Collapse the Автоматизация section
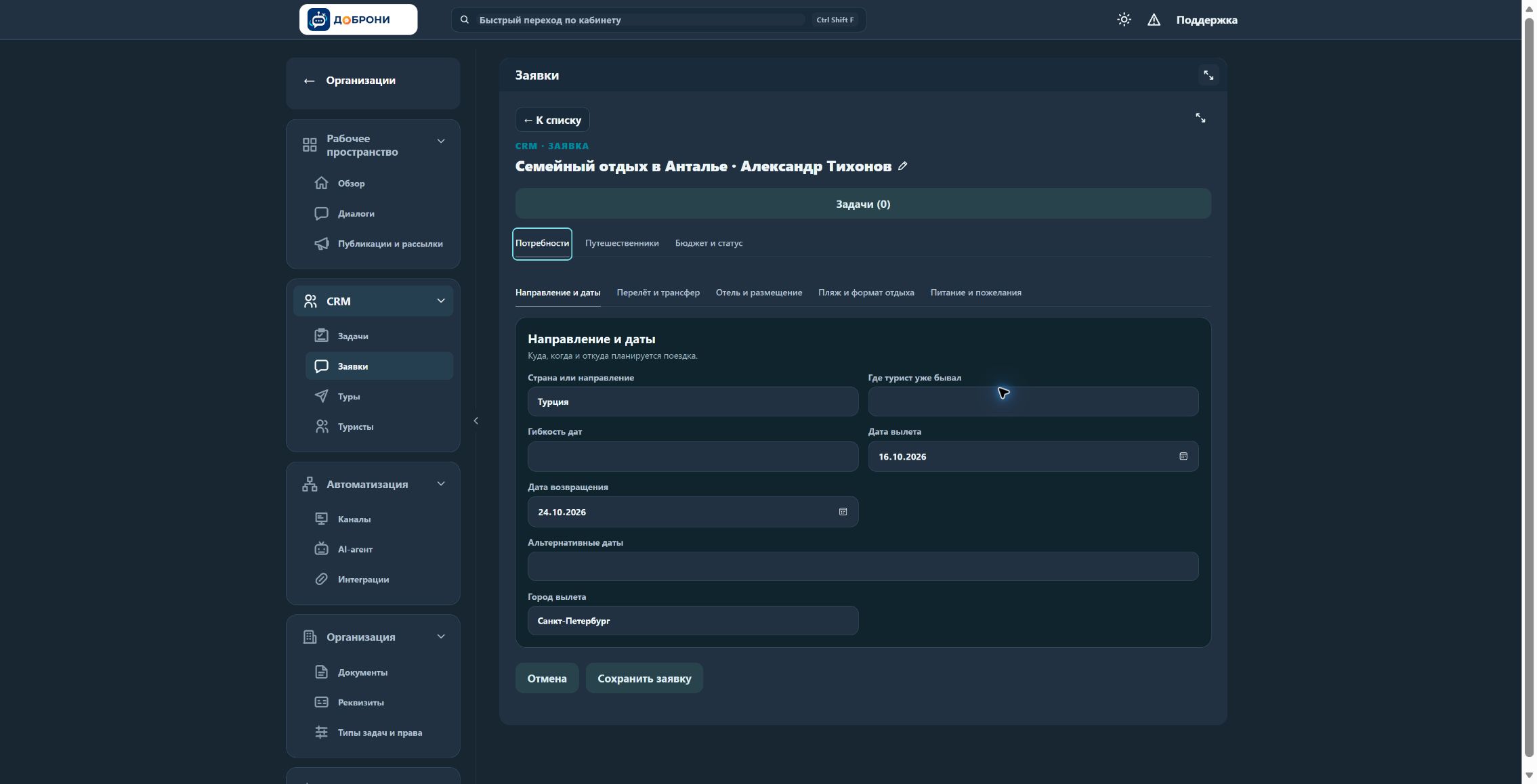Image resolution: width=1537 pixels, height=784 pixels. coord(441,483)
